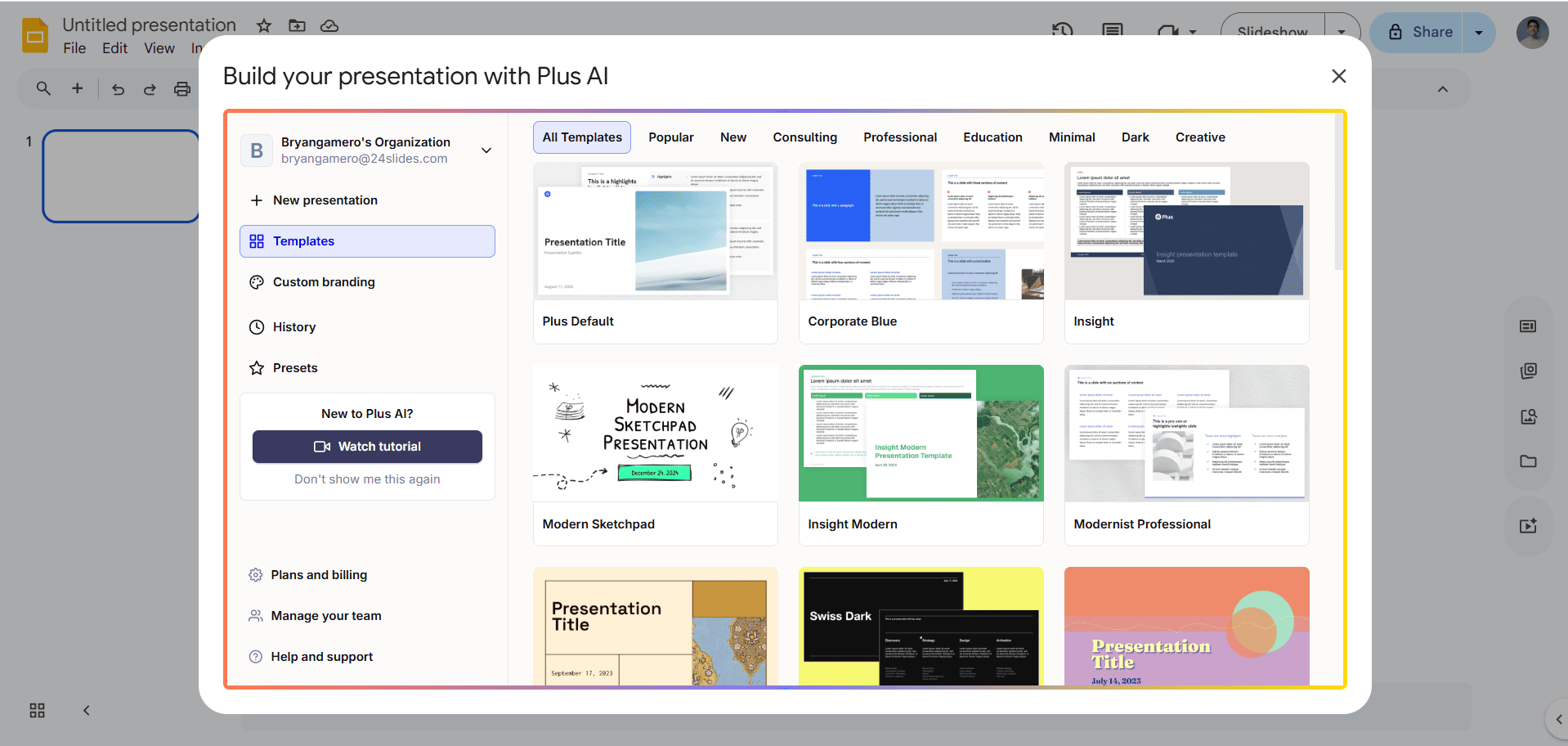Open the Google account avatar
The height and width of the screenshot is (746, 1568).
tap(1533, 33)
